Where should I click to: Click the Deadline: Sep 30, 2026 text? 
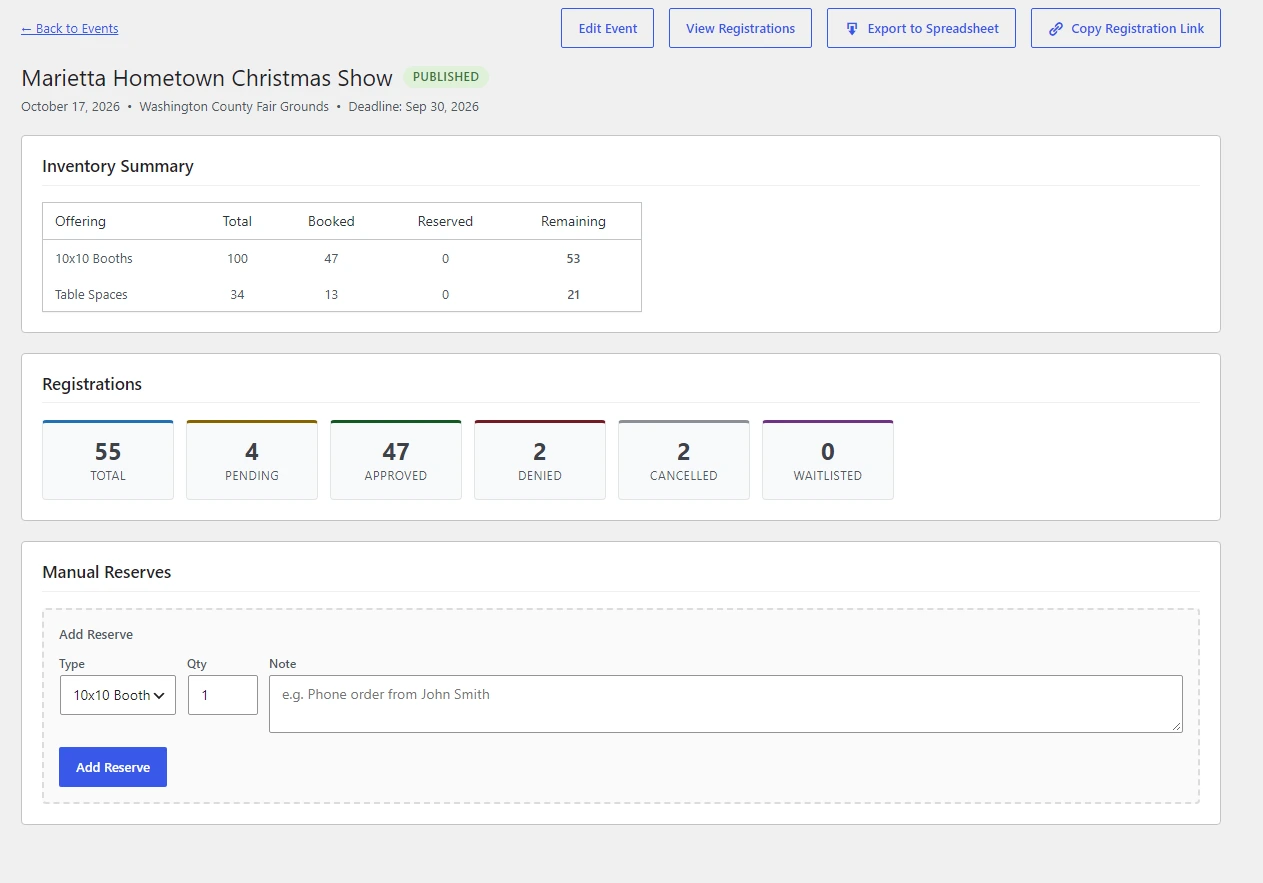coord(413,106)
